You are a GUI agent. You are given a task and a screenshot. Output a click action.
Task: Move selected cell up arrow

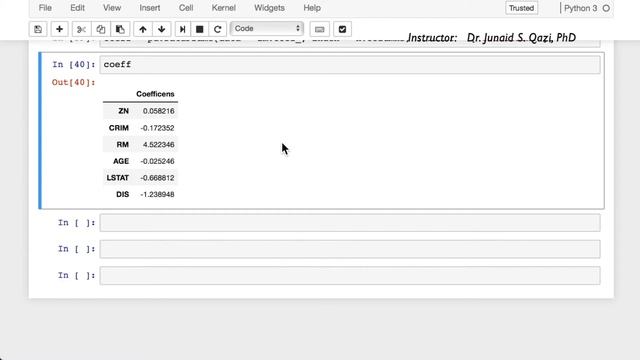click(142, 29)
